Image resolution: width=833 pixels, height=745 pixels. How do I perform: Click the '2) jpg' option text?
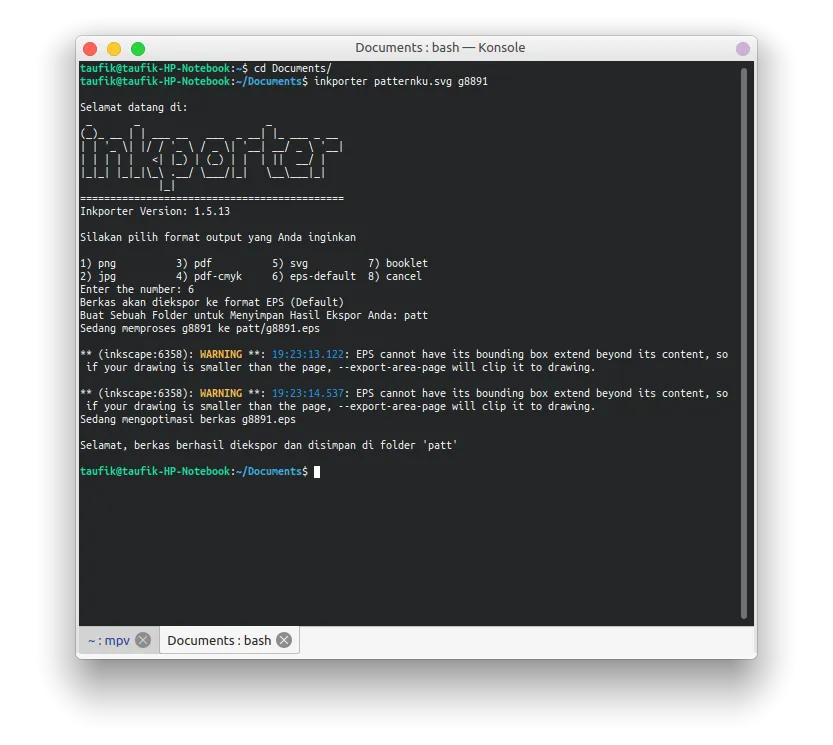[98, 276]
